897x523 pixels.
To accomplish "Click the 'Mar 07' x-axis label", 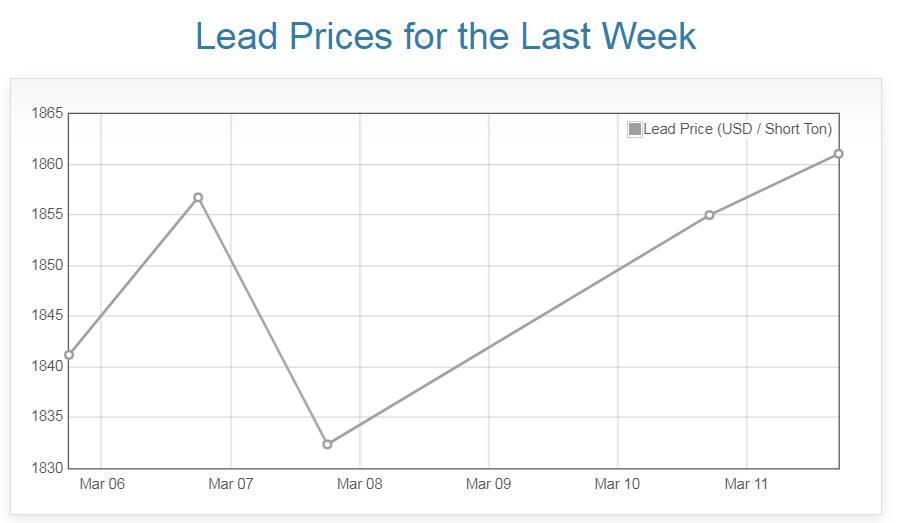I will 231,485.
